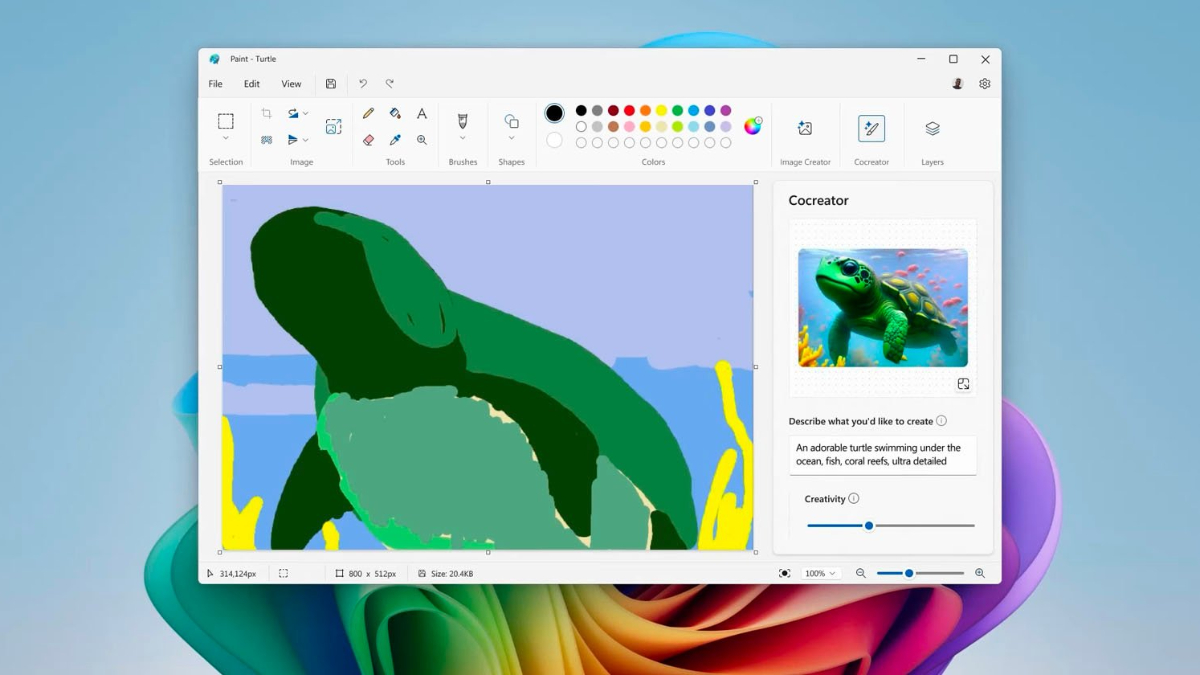
Task: Toggle the Layers panel
Action: pyautogui.click(x=932, y=128)
